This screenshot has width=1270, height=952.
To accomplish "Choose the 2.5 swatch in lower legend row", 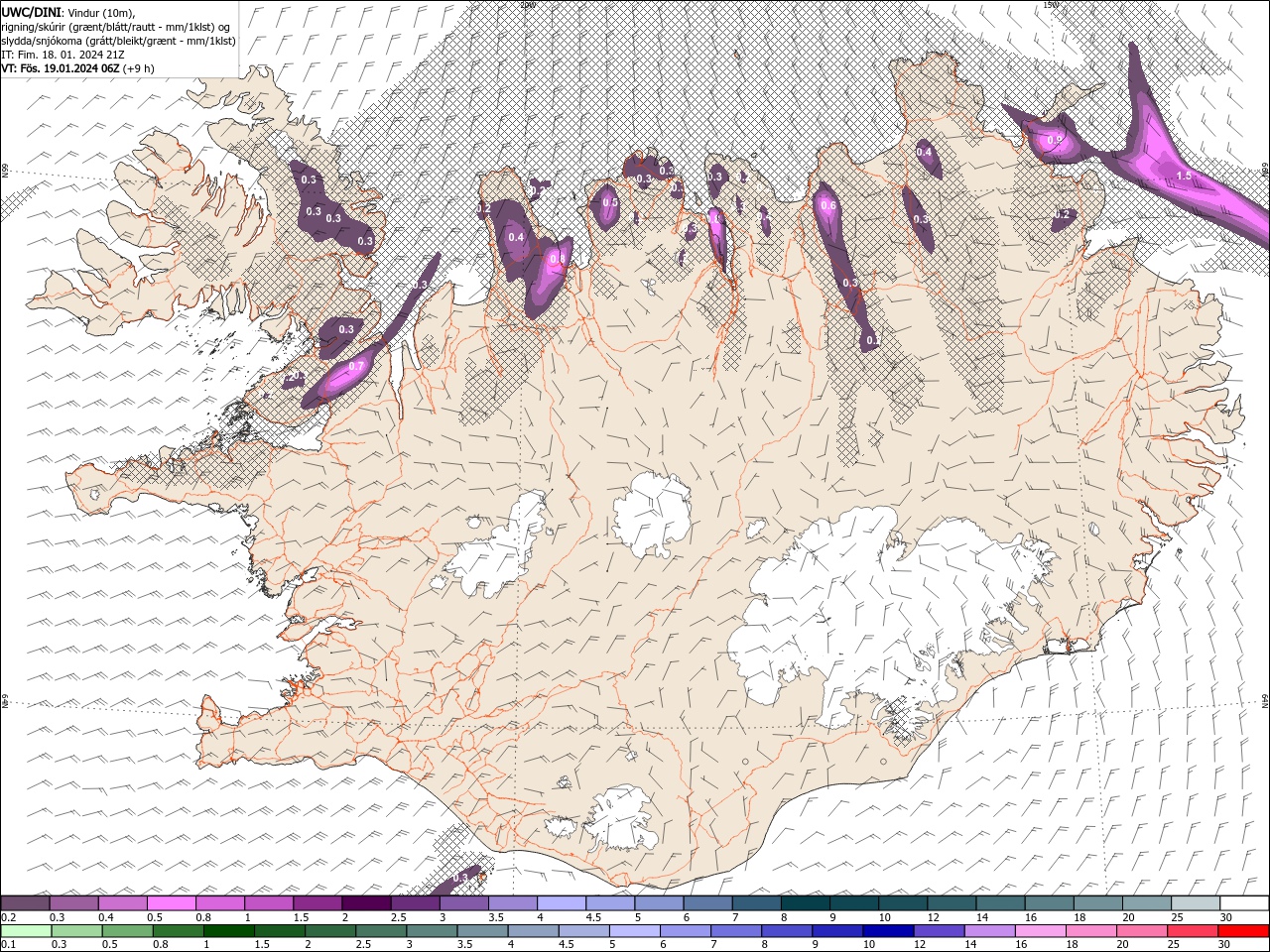I will [x=382, y=931].
